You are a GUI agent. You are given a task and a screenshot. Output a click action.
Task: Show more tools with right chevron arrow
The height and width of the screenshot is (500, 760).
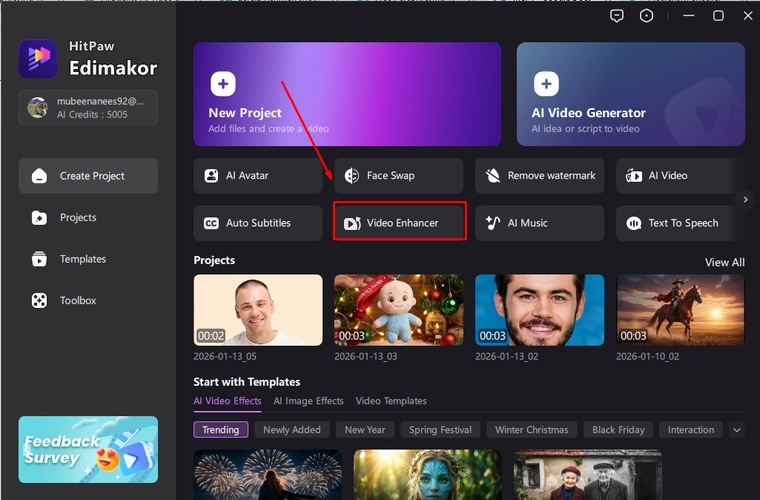pos(745,199)
